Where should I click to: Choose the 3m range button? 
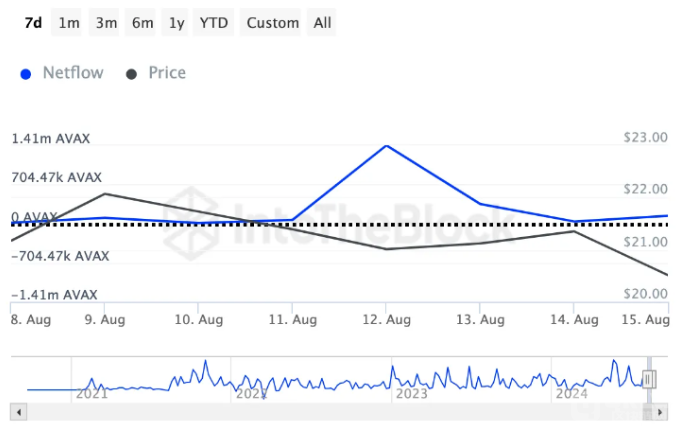pos(106,23)
